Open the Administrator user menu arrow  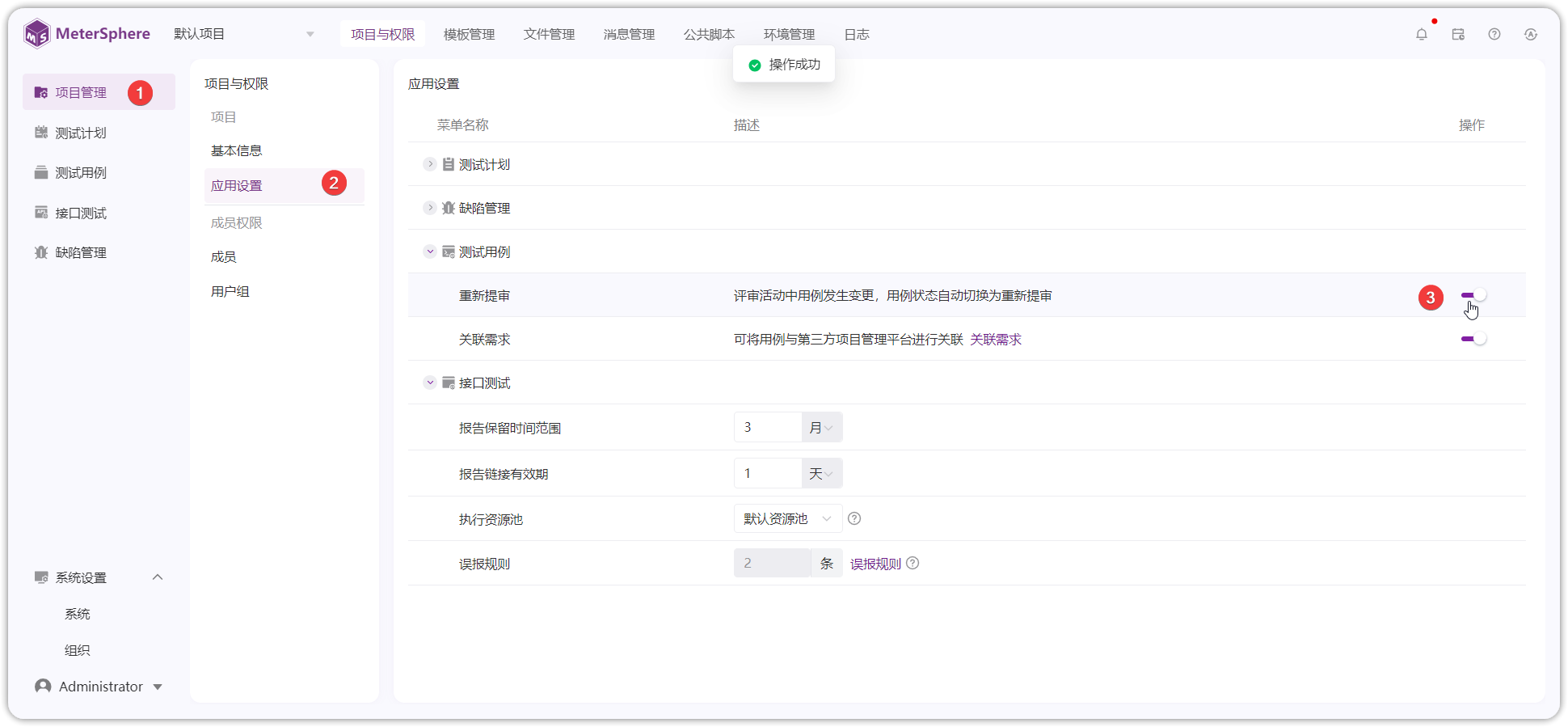tap(158, 687)
